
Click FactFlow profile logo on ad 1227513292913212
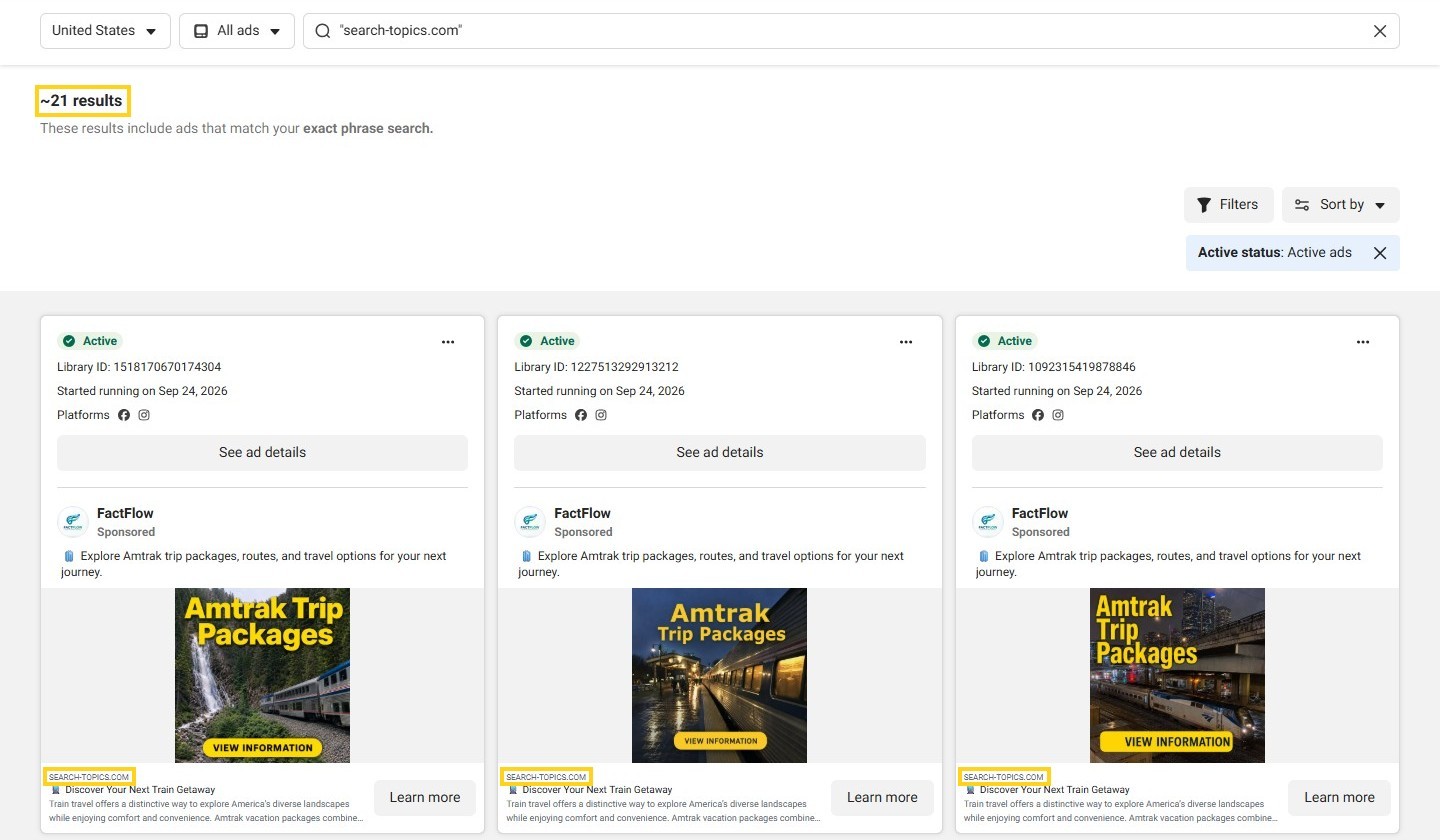click(x=530, y=522)
